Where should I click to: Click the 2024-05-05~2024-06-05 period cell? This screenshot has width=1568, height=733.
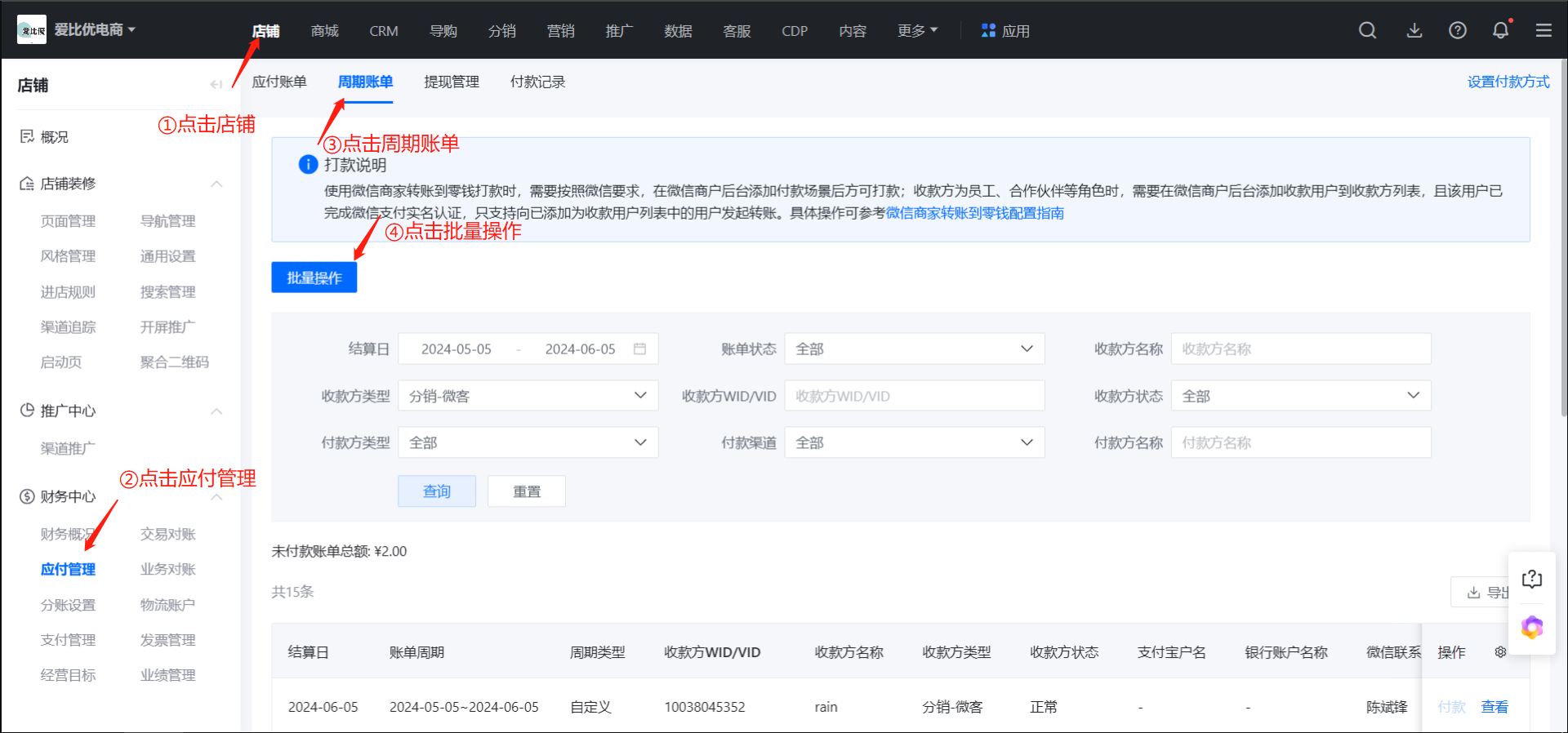point(464,707)
